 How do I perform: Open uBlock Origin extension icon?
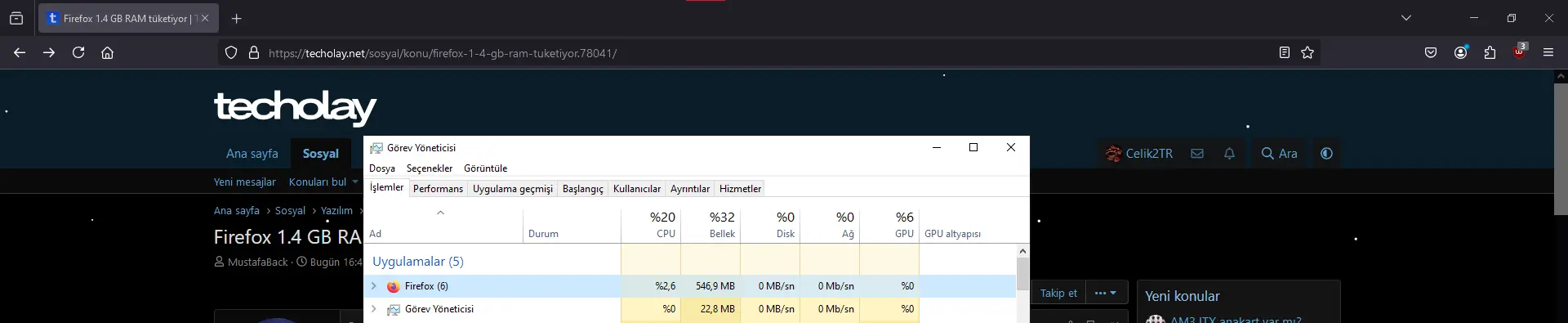click(x=1520, y=52)
